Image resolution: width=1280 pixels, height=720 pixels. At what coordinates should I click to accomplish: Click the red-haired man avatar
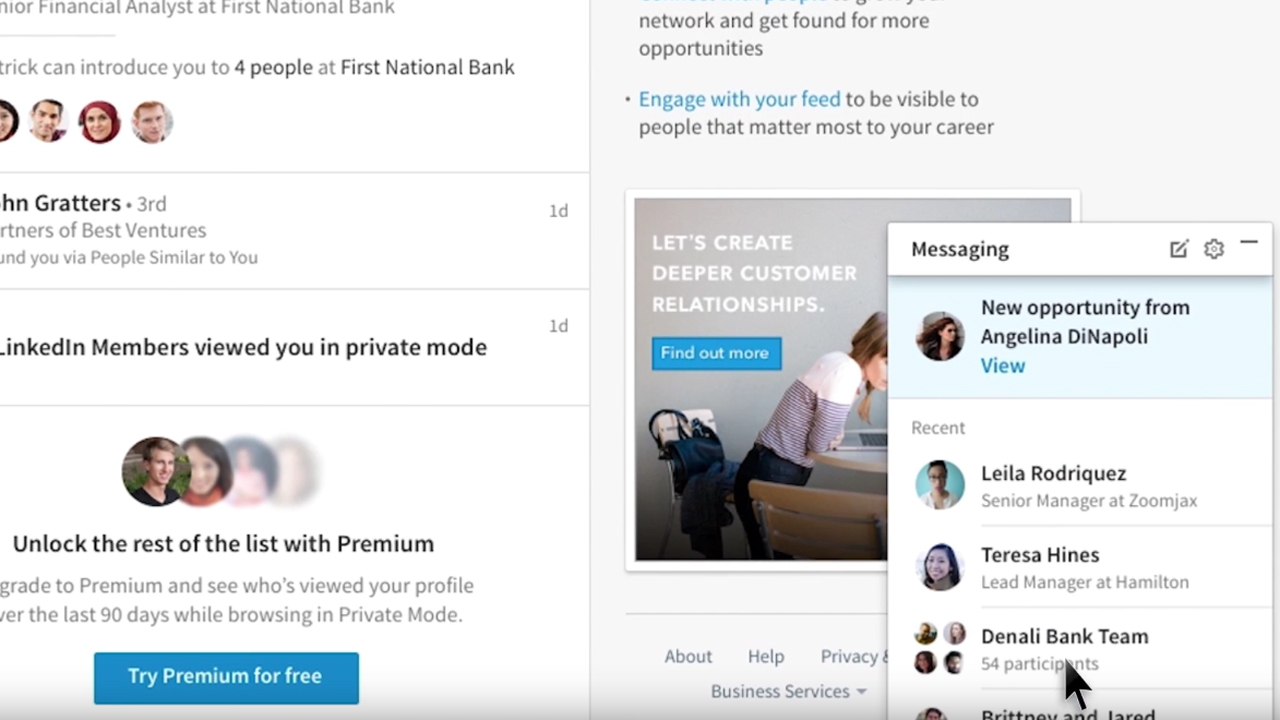(x=152, y=122)
